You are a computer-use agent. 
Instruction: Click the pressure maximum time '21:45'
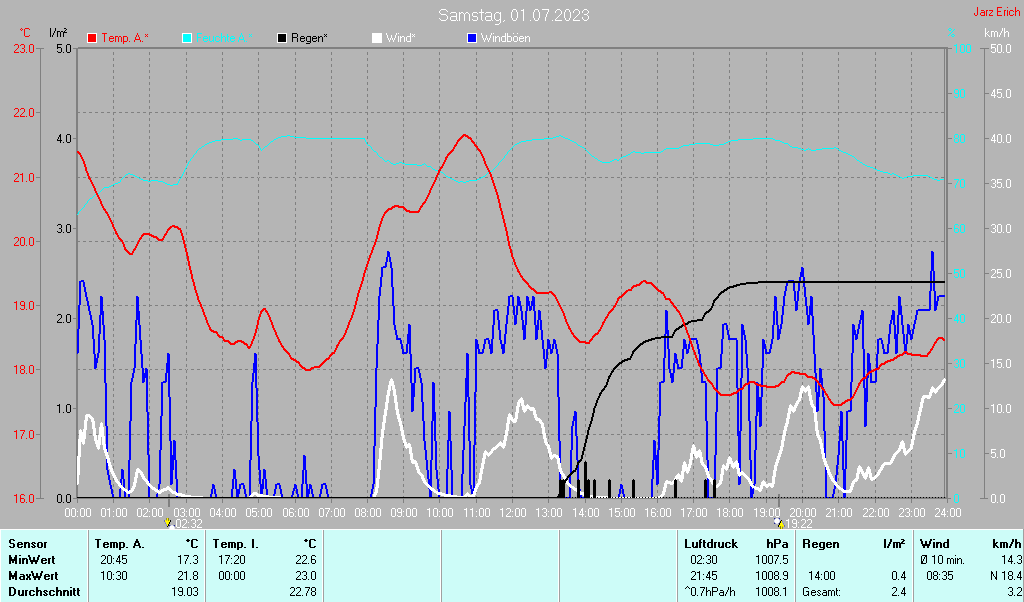(703, 577)
